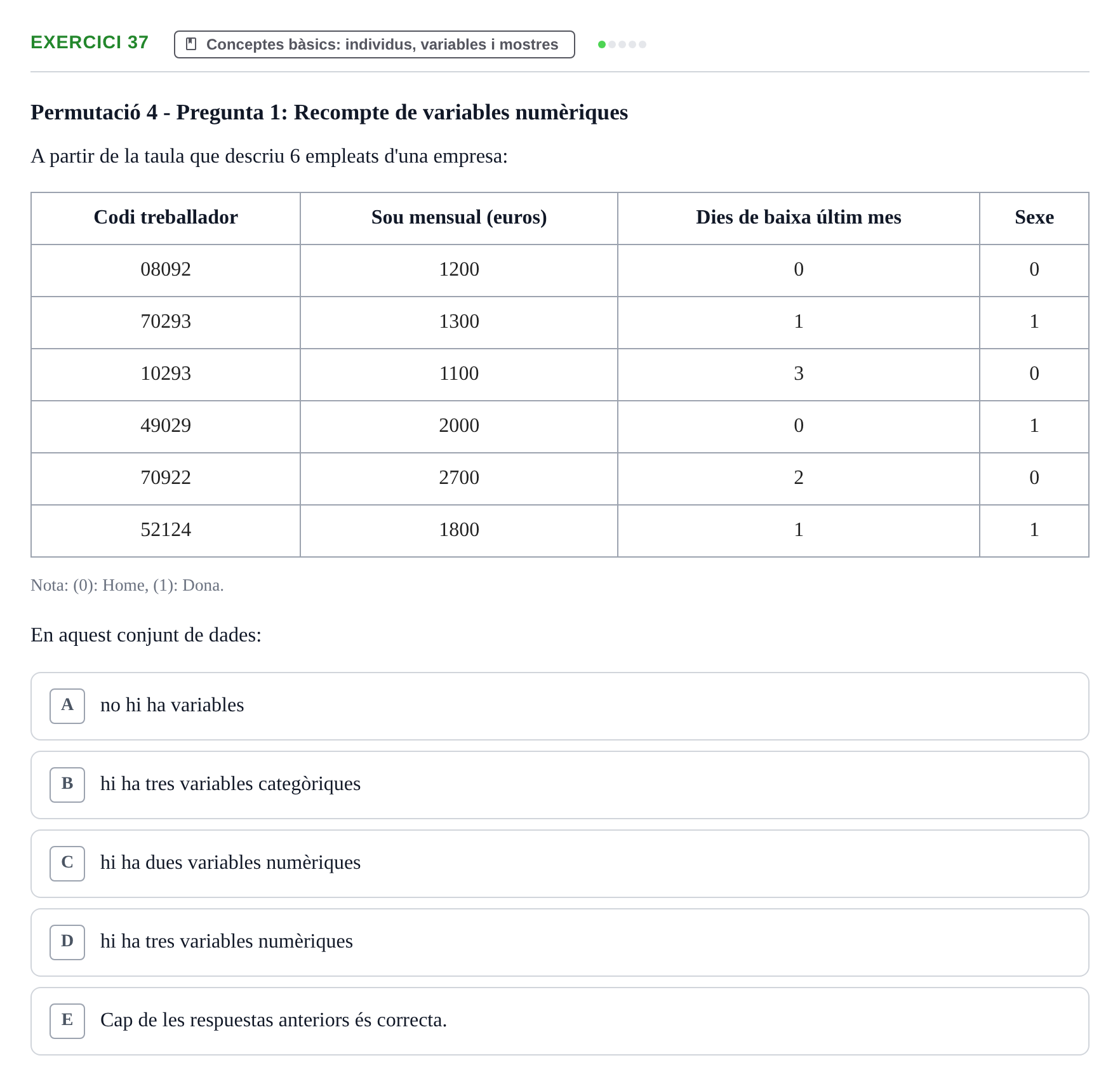
Task: Click worker code cell 10293
Action: (166, 374)
